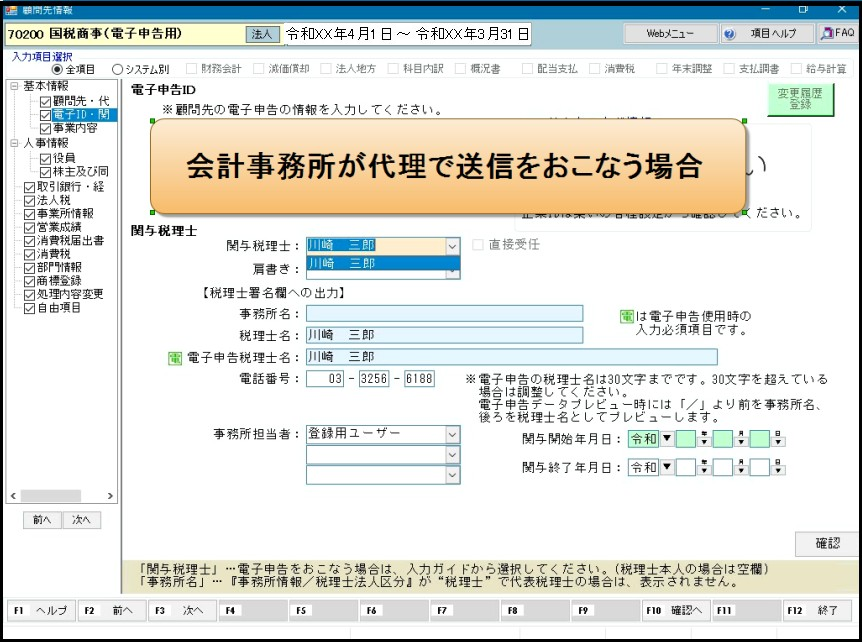The image size is (862, 642).
Task: Toggle the 法人税 checkbox
Action: (29, 200)
